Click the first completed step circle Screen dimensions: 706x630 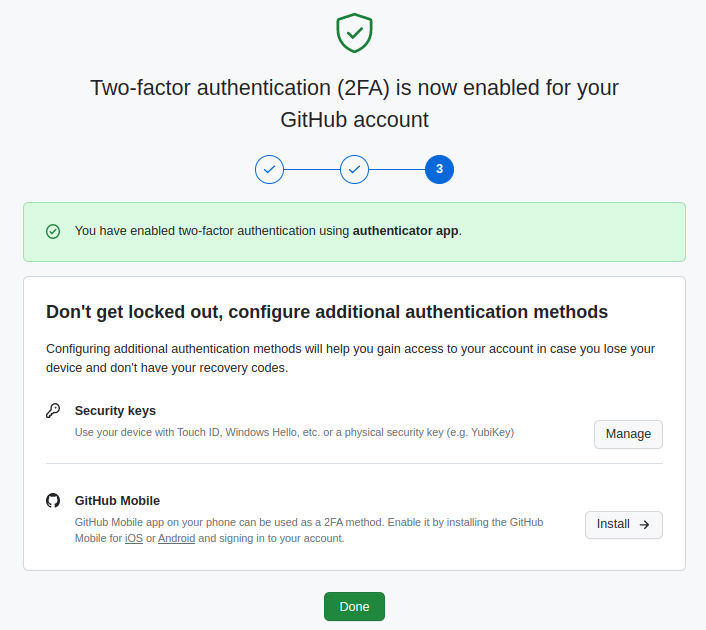coord(269,169)
